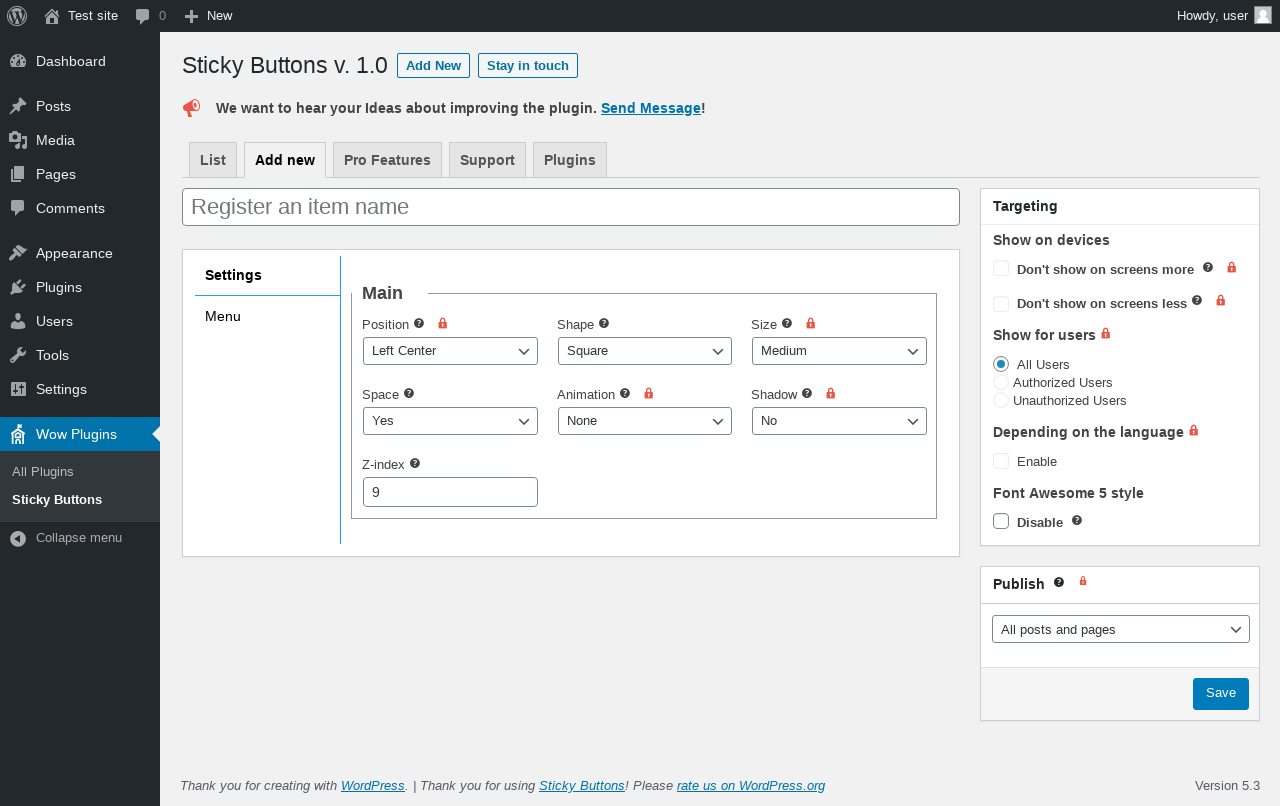
Task: Click the Stay in touch button
Action: point(528,65)
